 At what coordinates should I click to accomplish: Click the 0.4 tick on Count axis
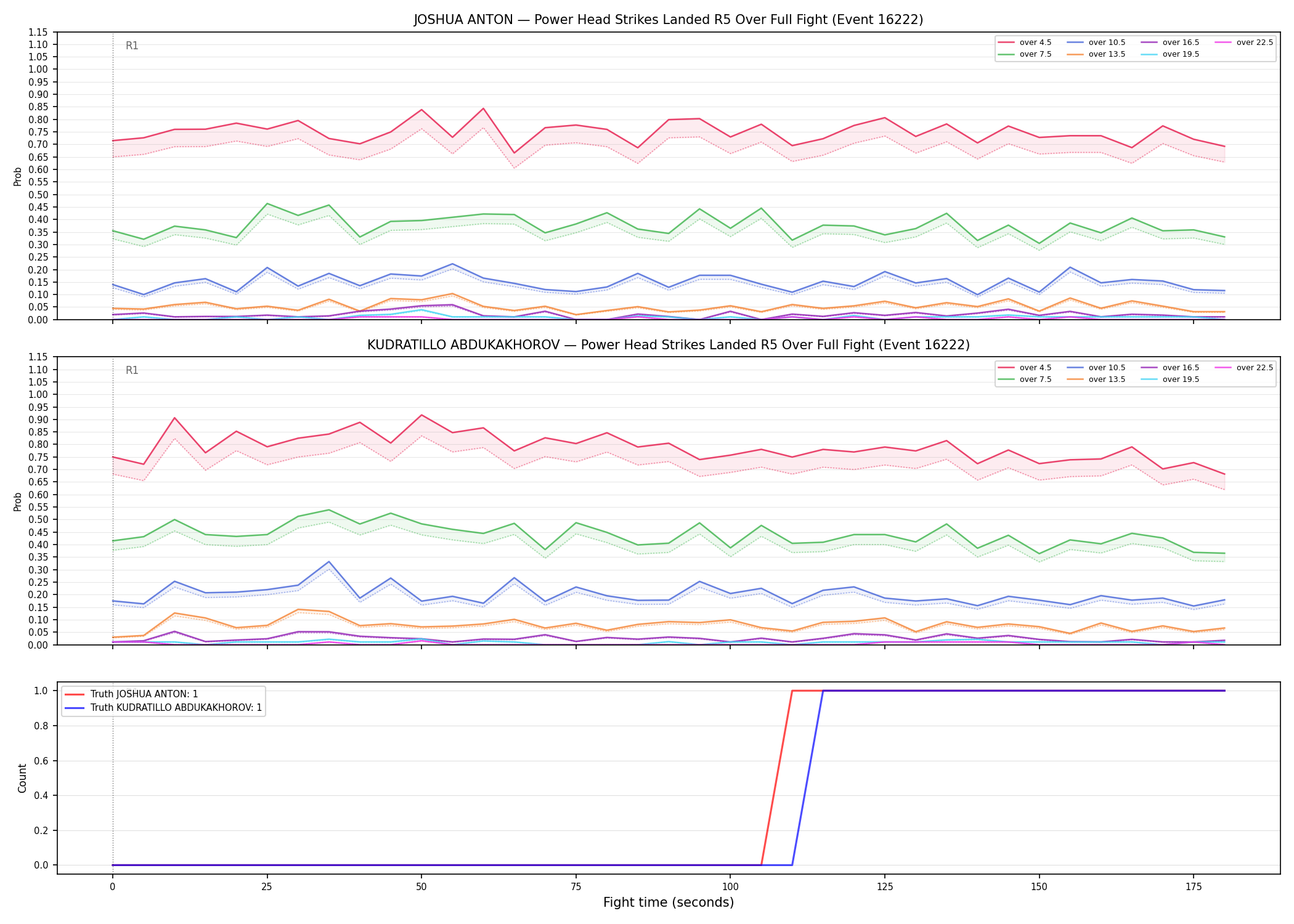tap(42, 795)
